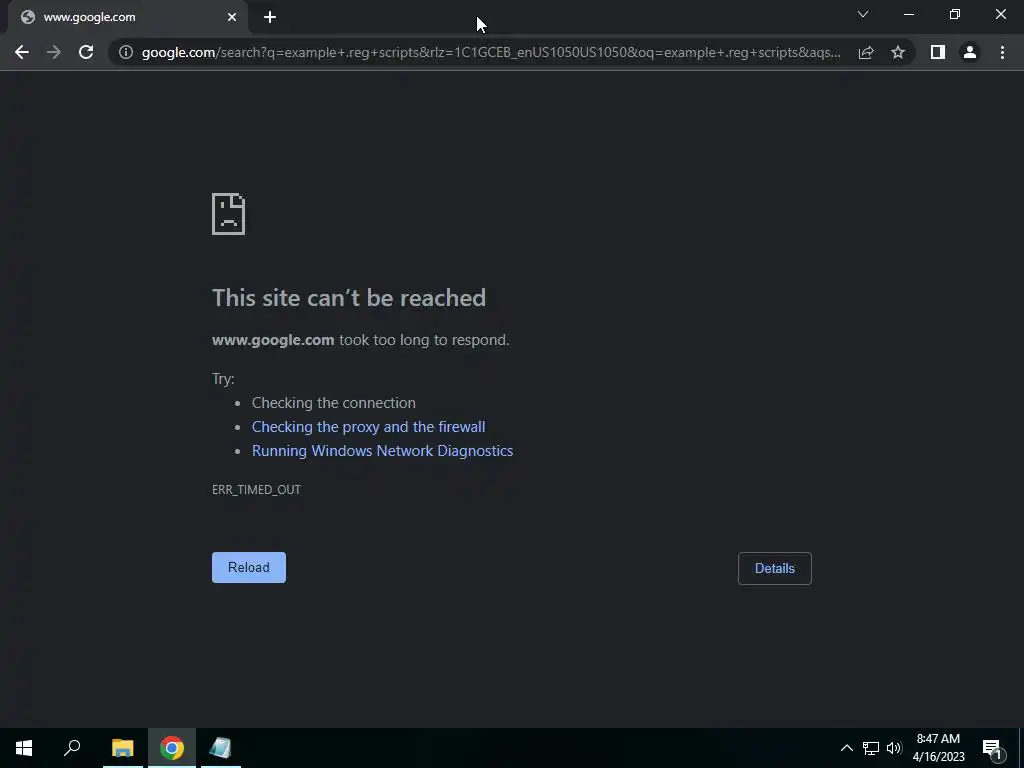The image size is (1024, 768).
Task: Share this page via the share icon
Action: click(x=866, y=52)
